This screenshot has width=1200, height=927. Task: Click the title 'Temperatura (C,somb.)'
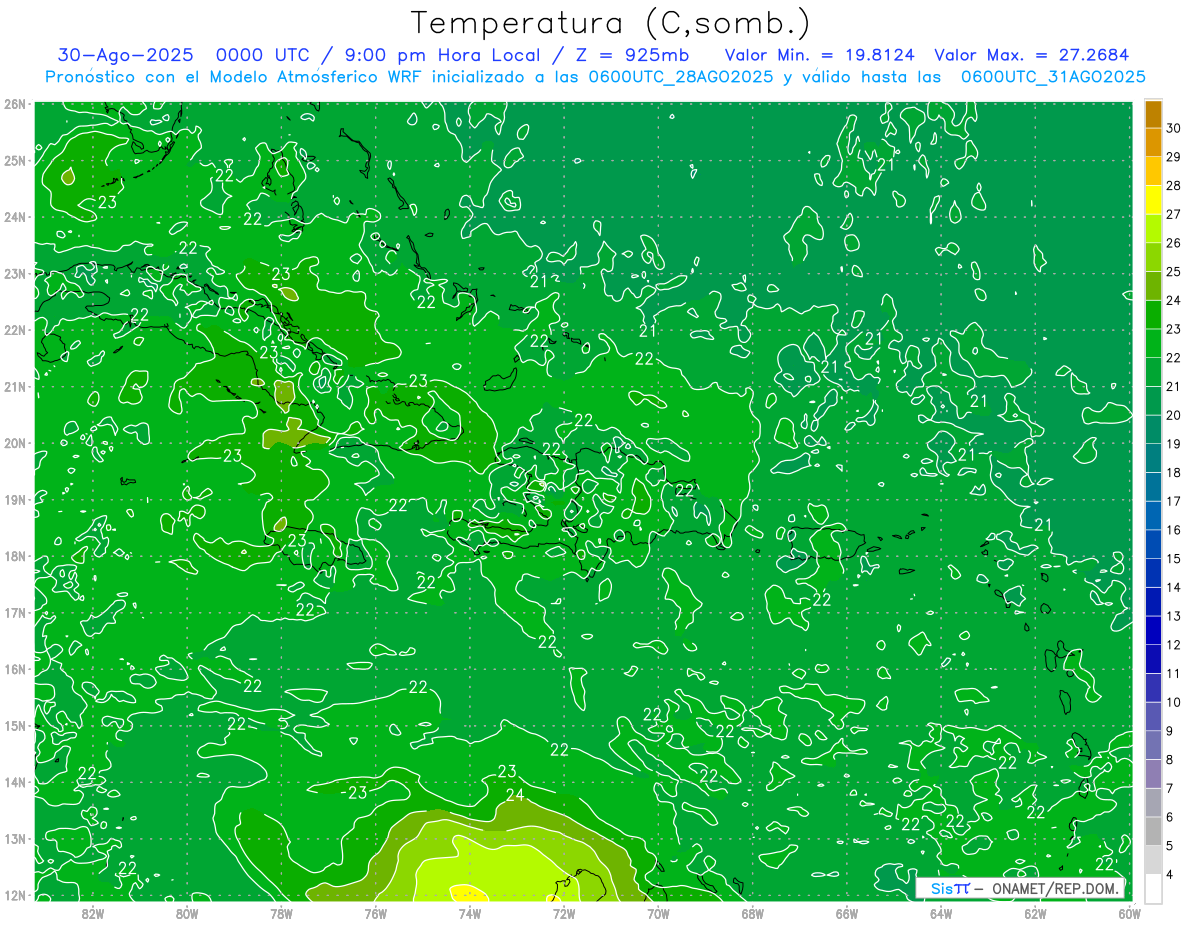click(611, 23)
